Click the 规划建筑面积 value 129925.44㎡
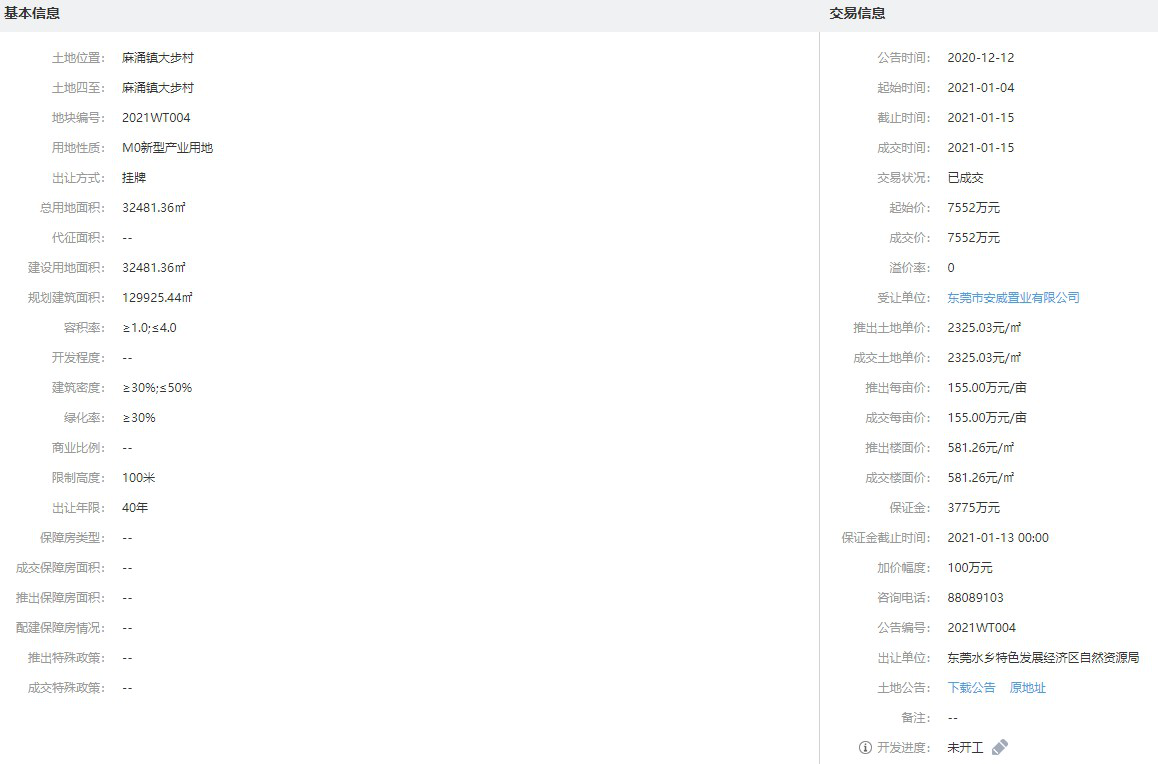 [x=157, y=298]
